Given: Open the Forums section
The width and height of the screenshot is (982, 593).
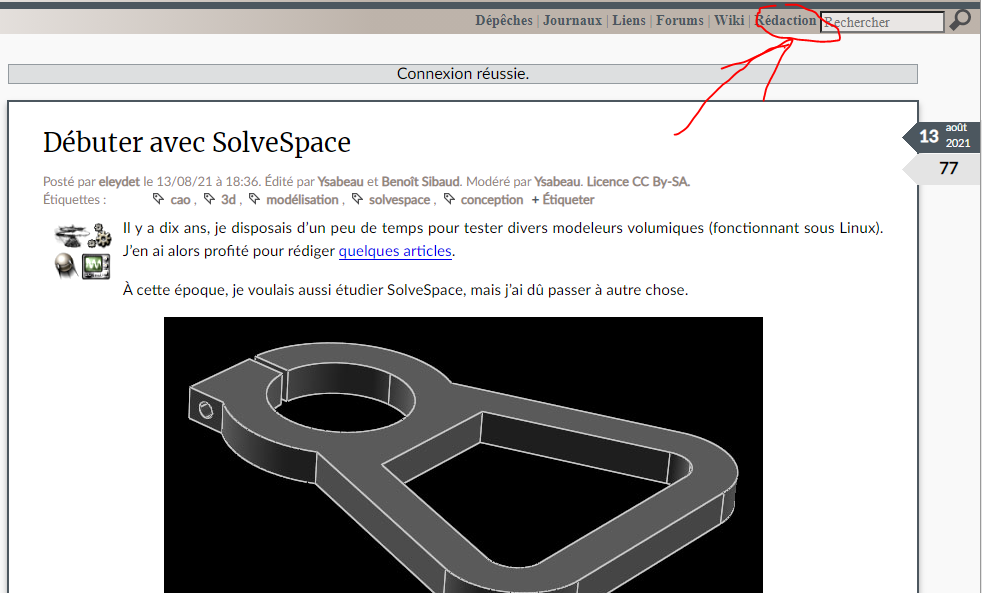Looking at the screenshot, I should (x=680, y=21).
